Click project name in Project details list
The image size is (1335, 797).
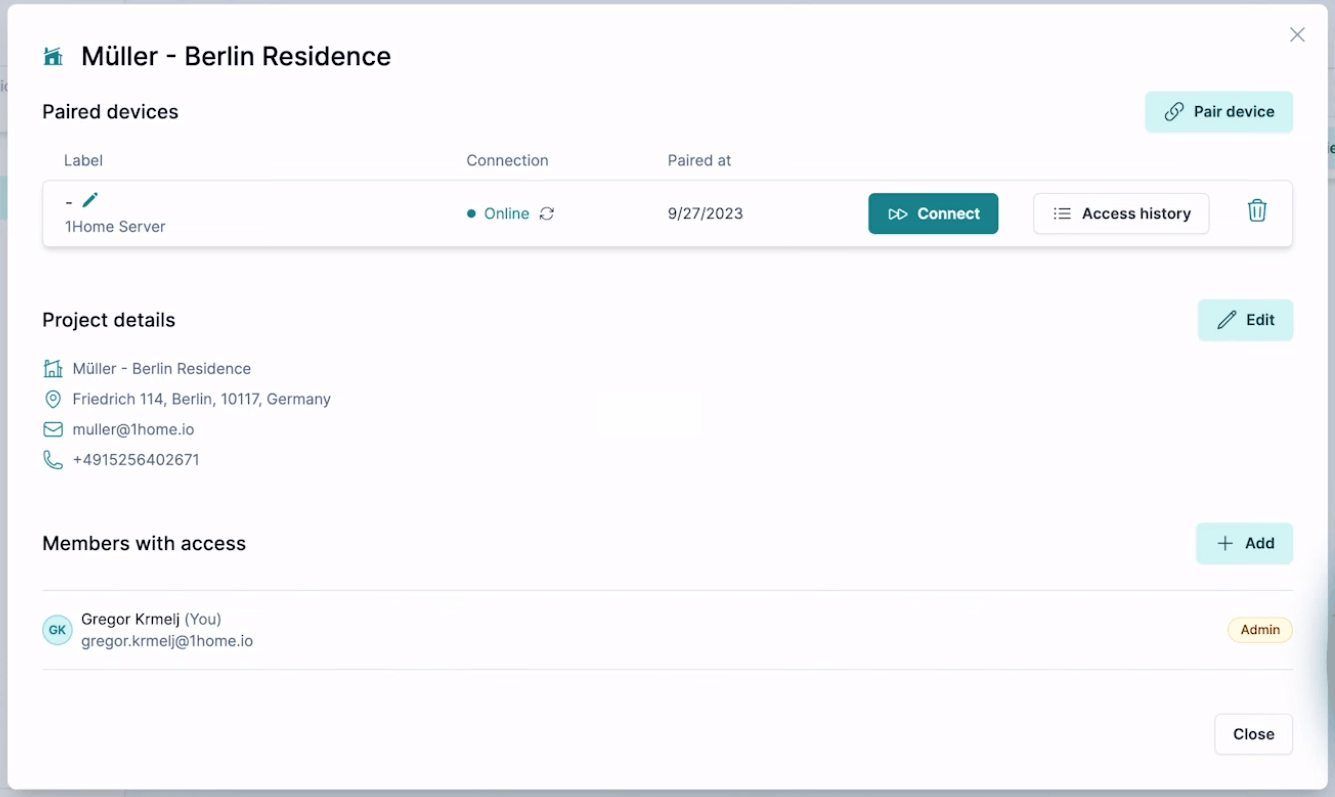point(161,369)
